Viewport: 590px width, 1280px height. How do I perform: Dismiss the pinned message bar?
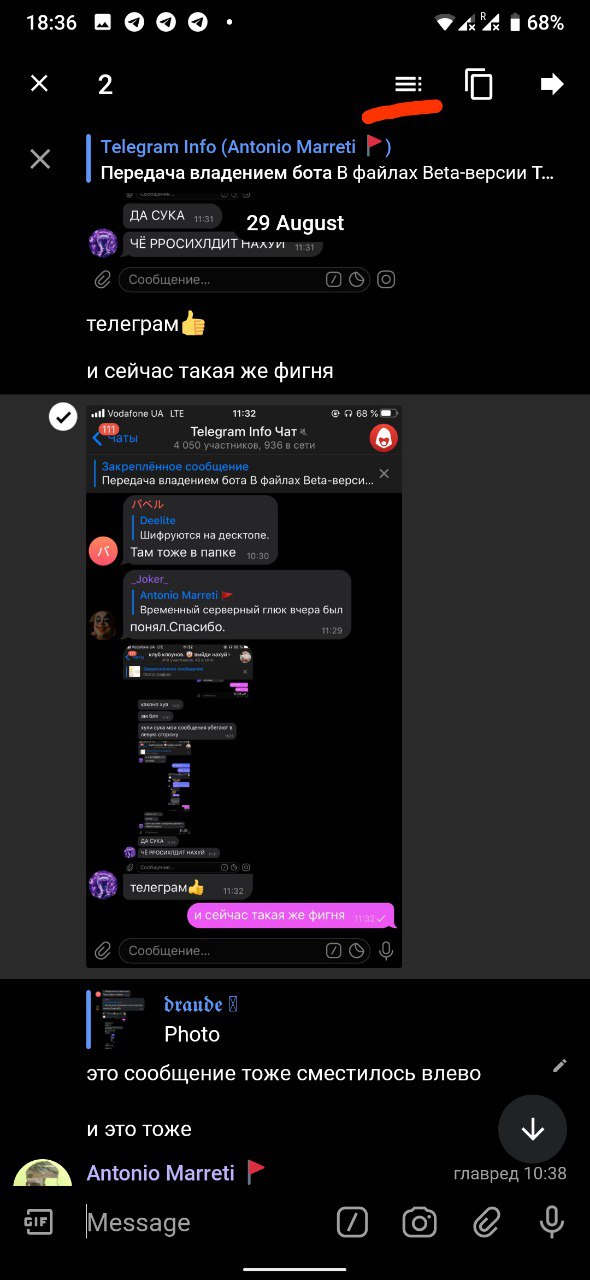point(40,159)
